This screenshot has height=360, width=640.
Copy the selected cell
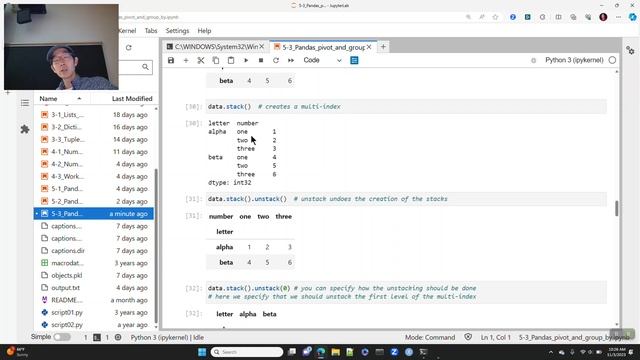click(216, 60)
